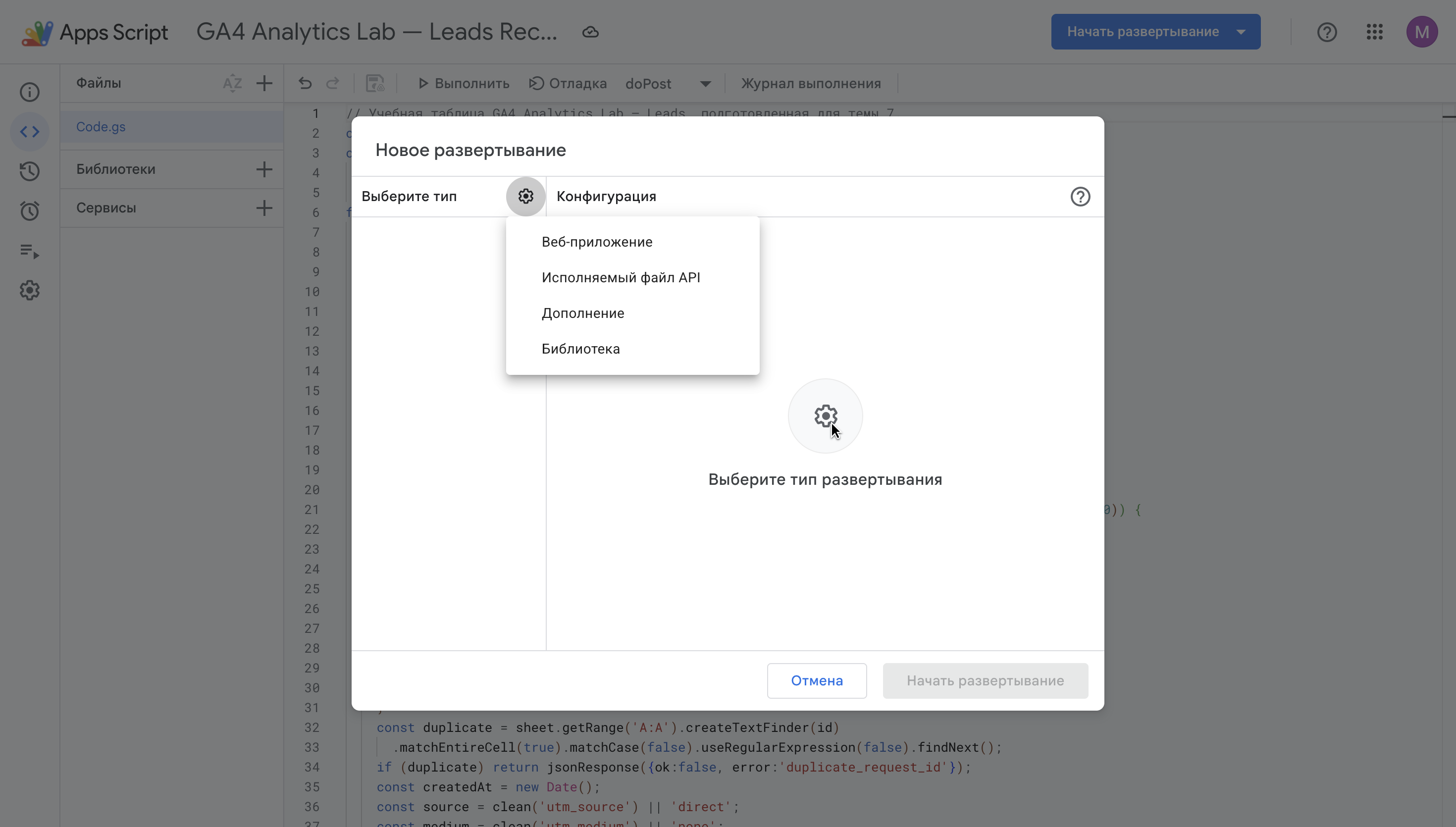Image resolution: width=1456 pixels, height=827 pixels.
Task: Choose Дополнение deployment type
Action: coord(632,313)
